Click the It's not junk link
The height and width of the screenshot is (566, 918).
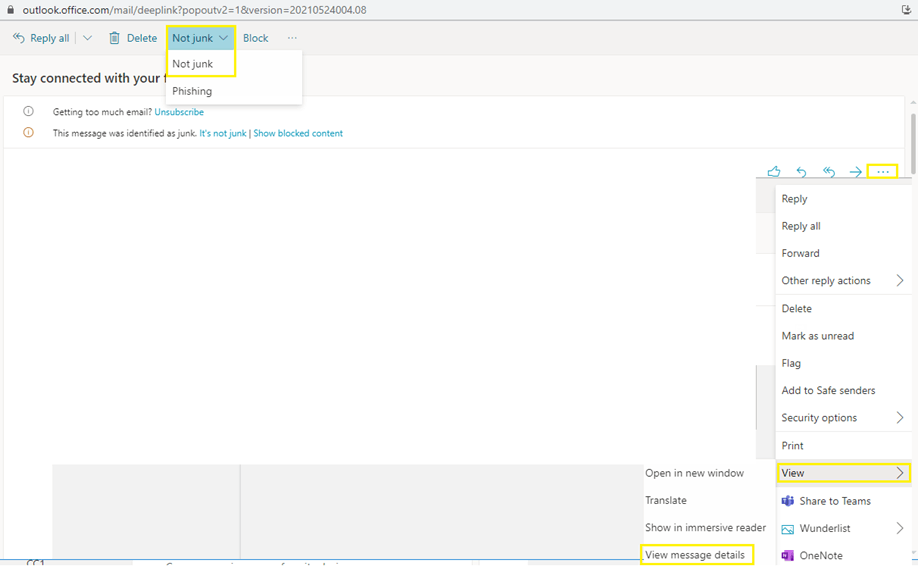pyautogui.click(x=222, y=133)
